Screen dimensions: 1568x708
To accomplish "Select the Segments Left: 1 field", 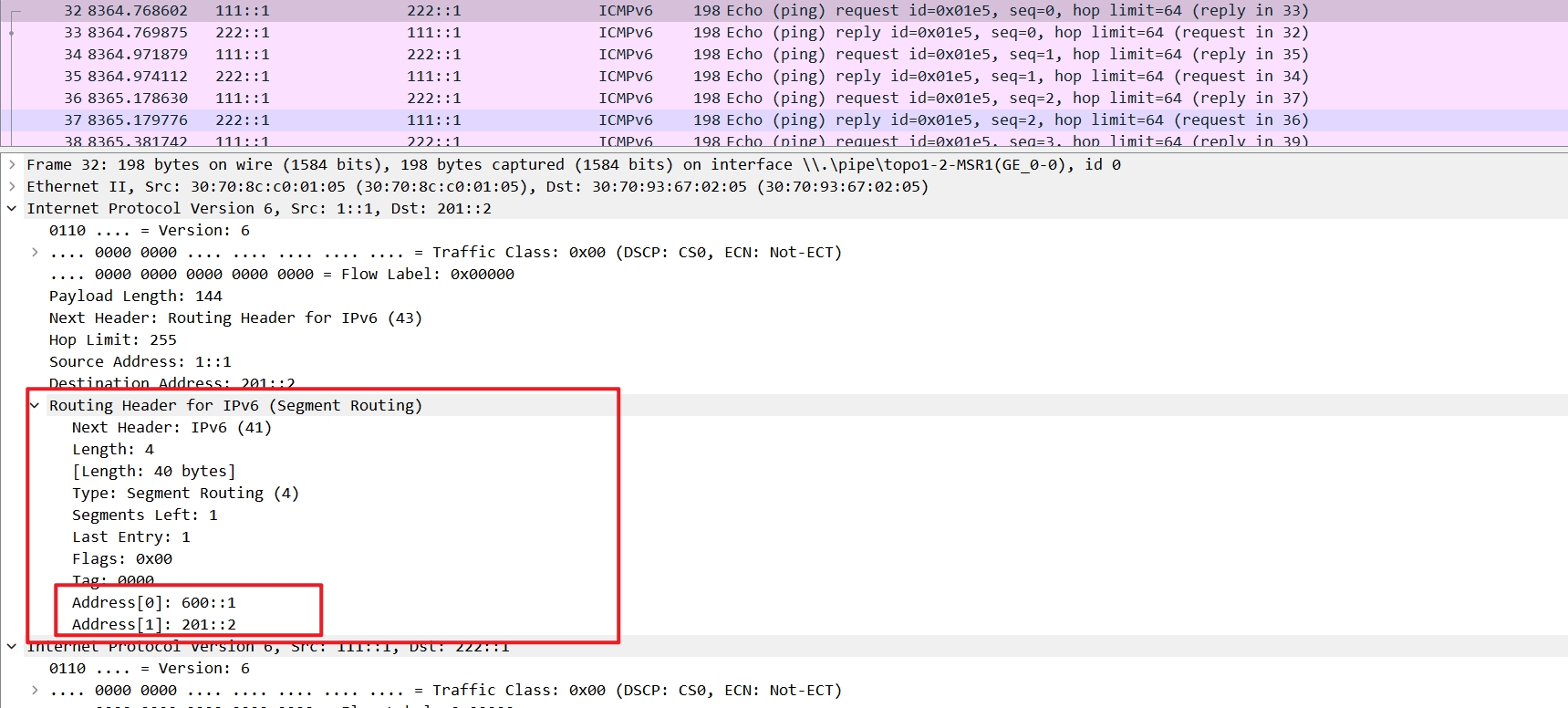I will 144,515.
